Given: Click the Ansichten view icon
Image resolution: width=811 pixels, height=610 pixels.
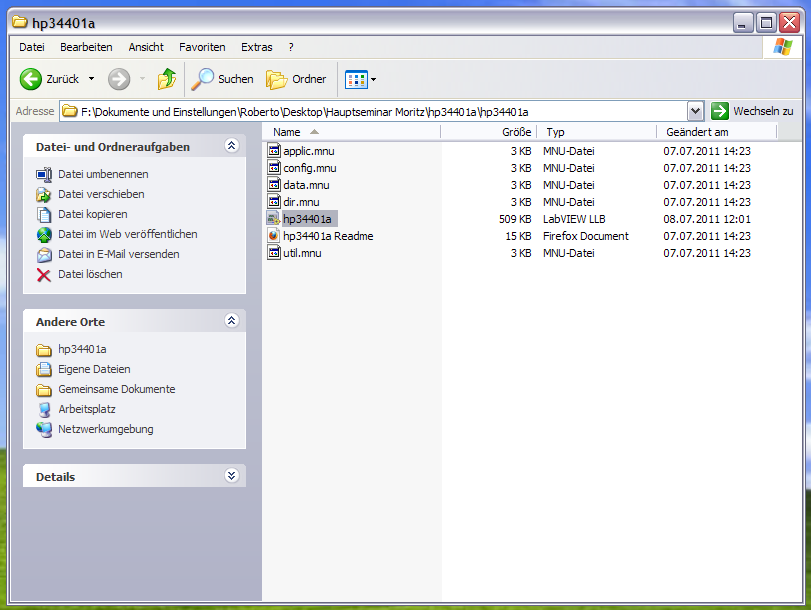Looking at the screenshot, I should 356,80.
